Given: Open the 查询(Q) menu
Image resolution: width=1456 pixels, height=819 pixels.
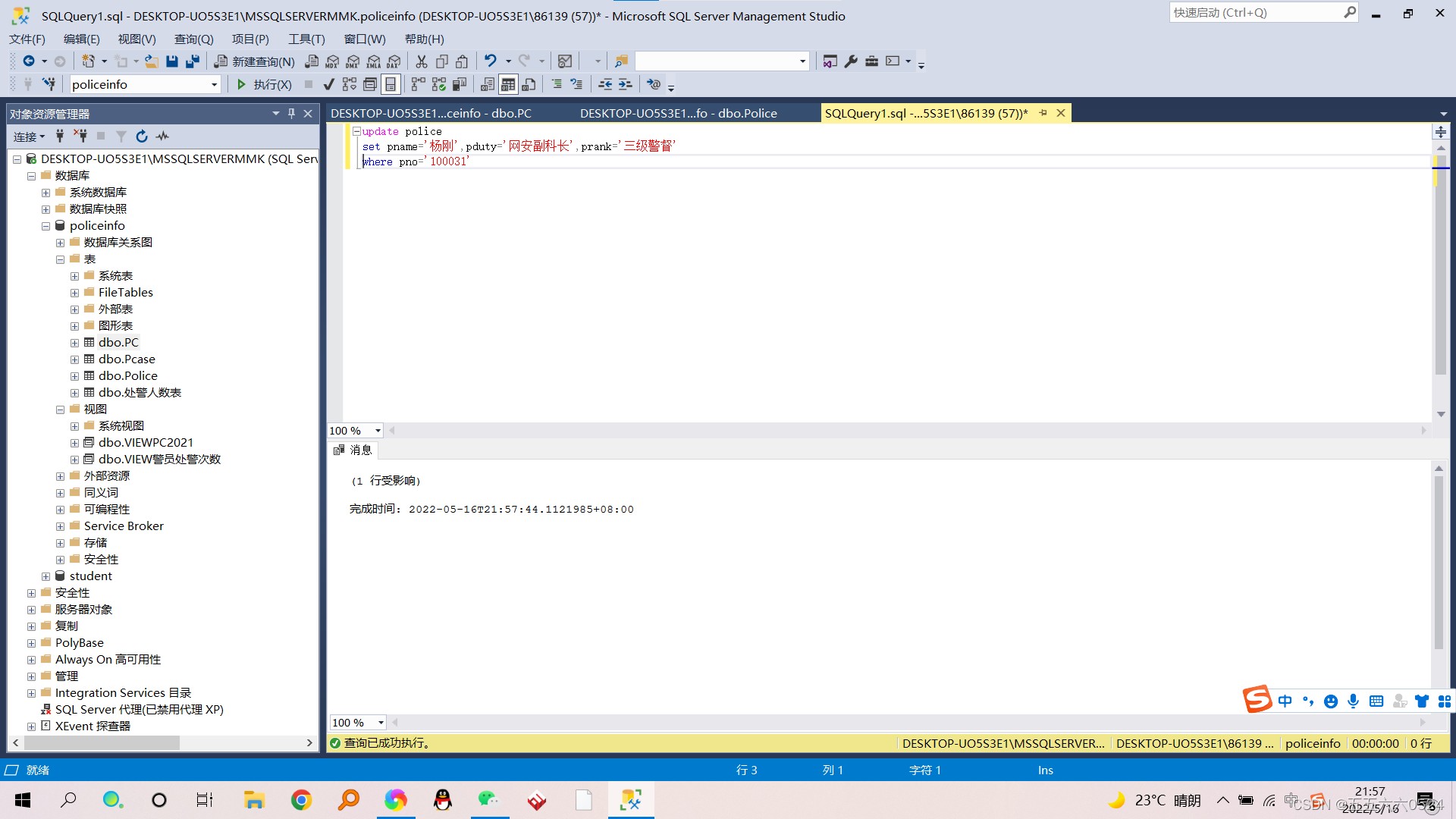Looking at the screenshot, I should point(193,39).
